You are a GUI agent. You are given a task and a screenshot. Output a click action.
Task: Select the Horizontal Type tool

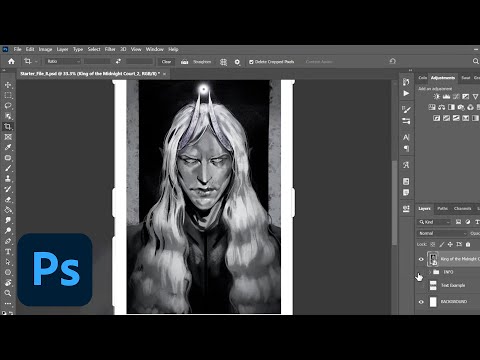[x=8, y=251]
